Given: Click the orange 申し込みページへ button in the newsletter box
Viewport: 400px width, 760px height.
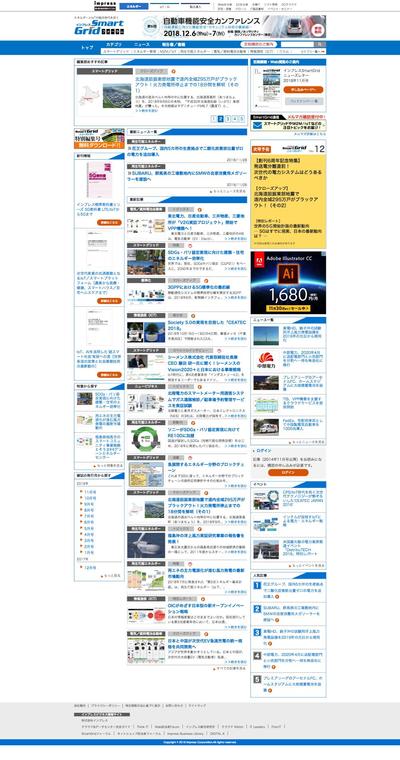Looking at the screenshot, I should coord(304,90).
